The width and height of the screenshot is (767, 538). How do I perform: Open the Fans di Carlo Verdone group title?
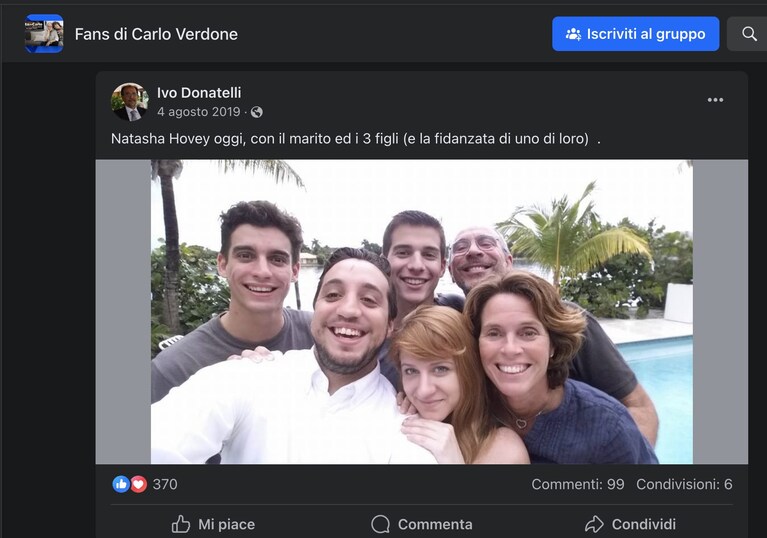point(156,34)
